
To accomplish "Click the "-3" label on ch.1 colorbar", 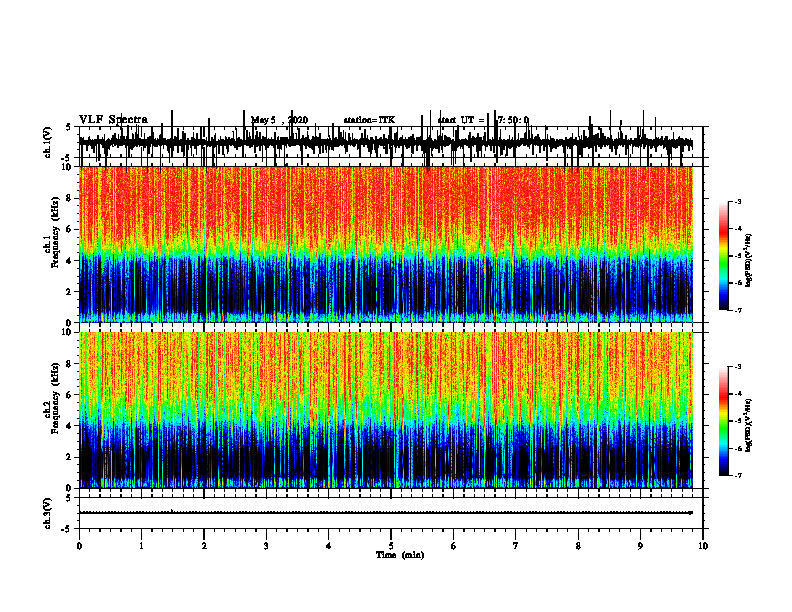I will (x=738, y=201).
